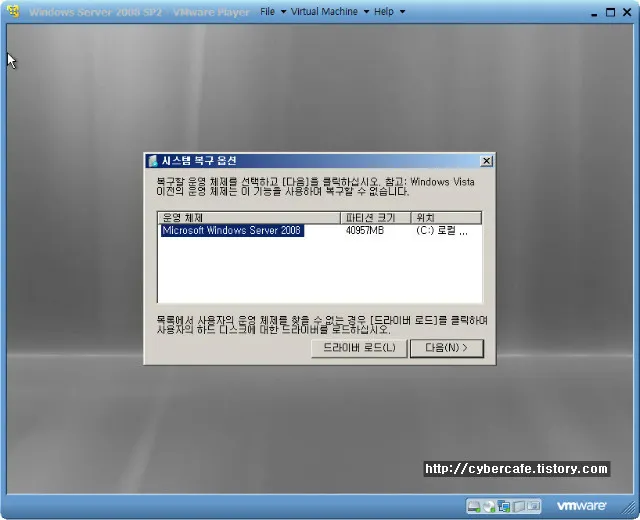Click the hard disk device icon in VMware status bar
The height and width of the screenshot is (520, 640).
474,507
